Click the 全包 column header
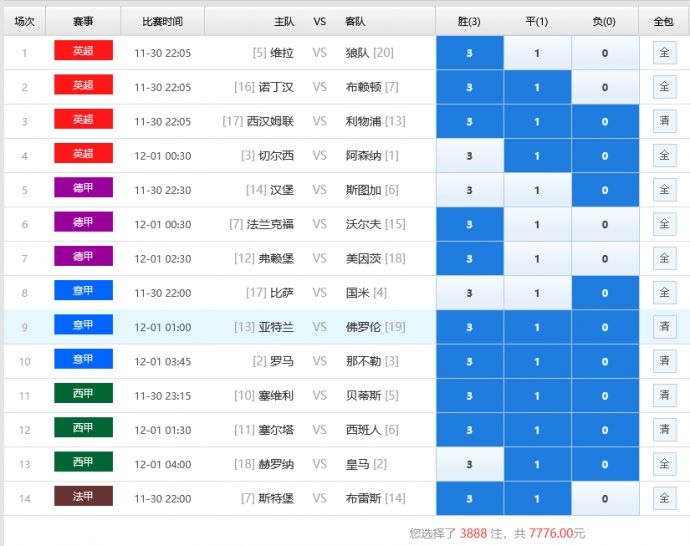 click(664, 21)
